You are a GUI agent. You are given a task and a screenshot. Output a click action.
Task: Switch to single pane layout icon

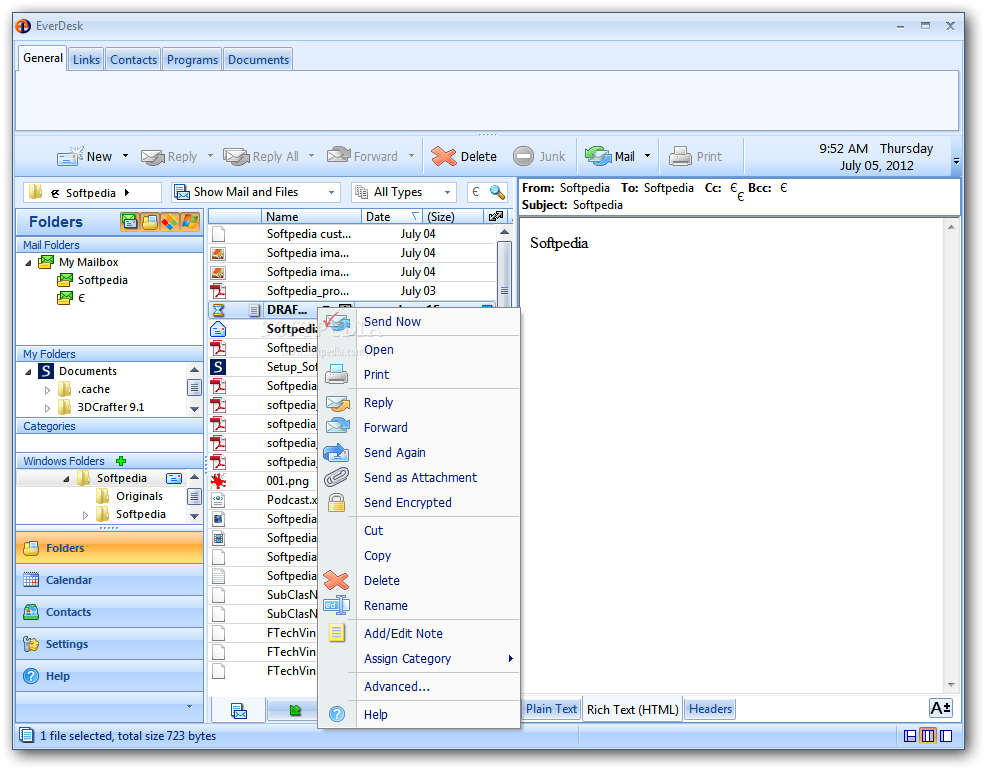(x=946, y=736)
